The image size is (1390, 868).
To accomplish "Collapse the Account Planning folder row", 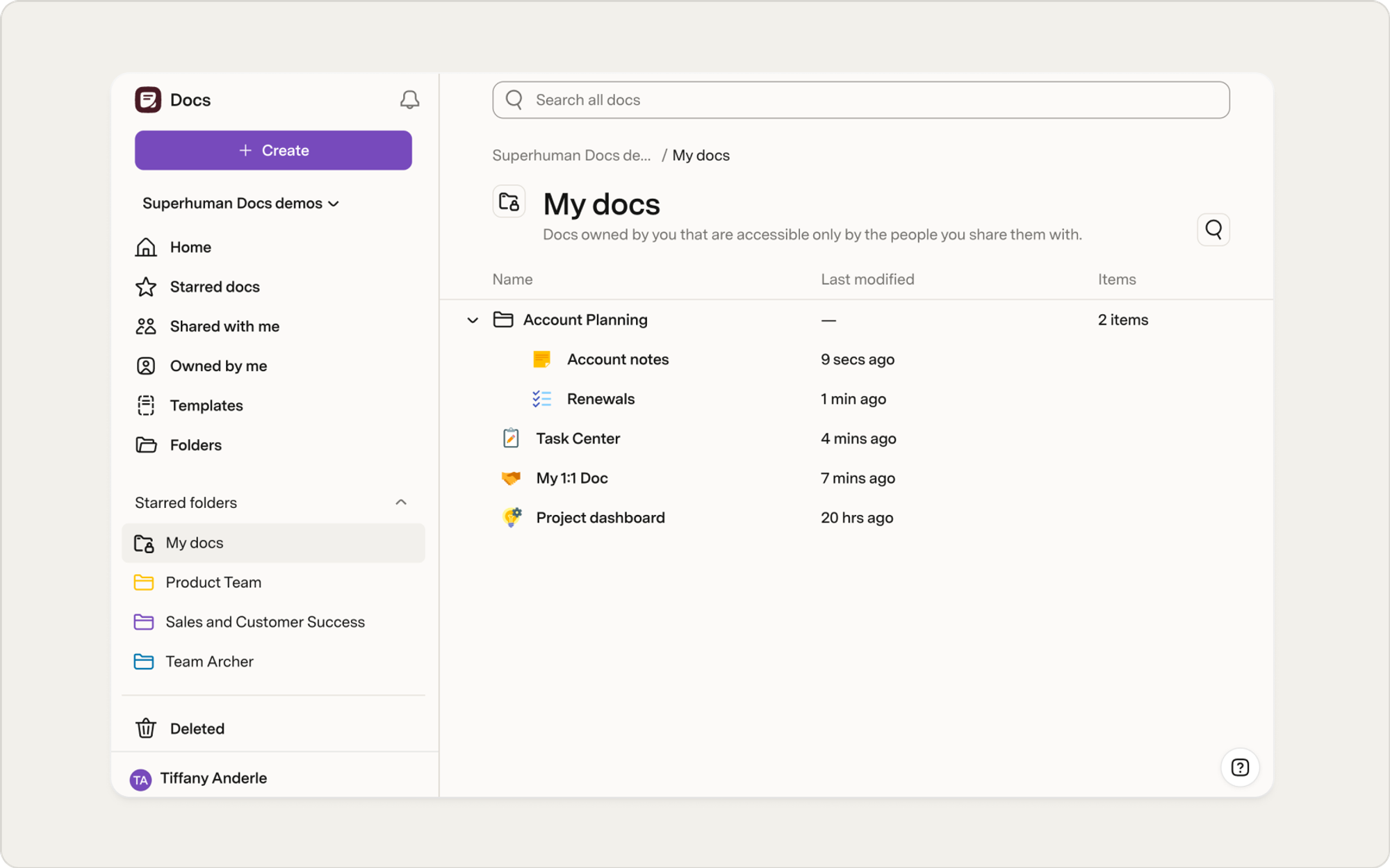I will pyautogui.click(x=473, y=320).
